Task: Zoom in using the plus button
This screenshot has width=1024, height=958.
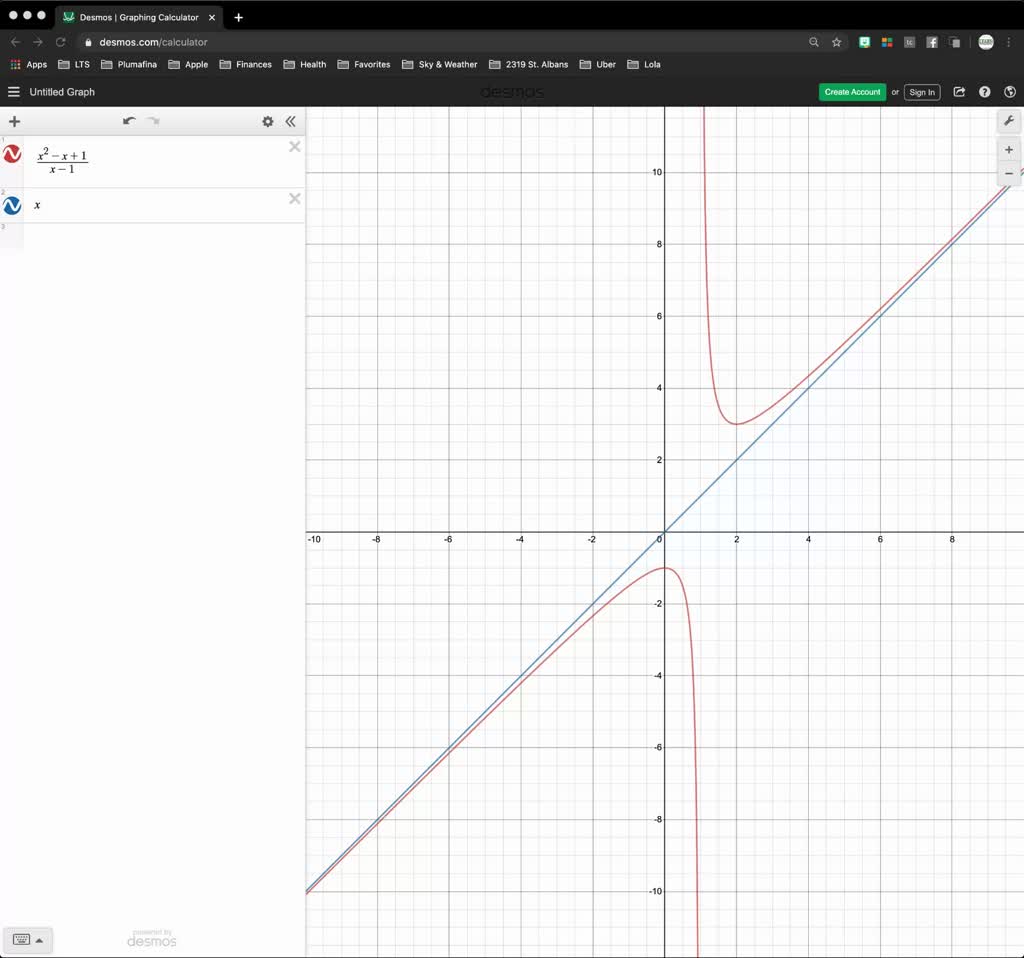Action: click(x=1009, y=149)
